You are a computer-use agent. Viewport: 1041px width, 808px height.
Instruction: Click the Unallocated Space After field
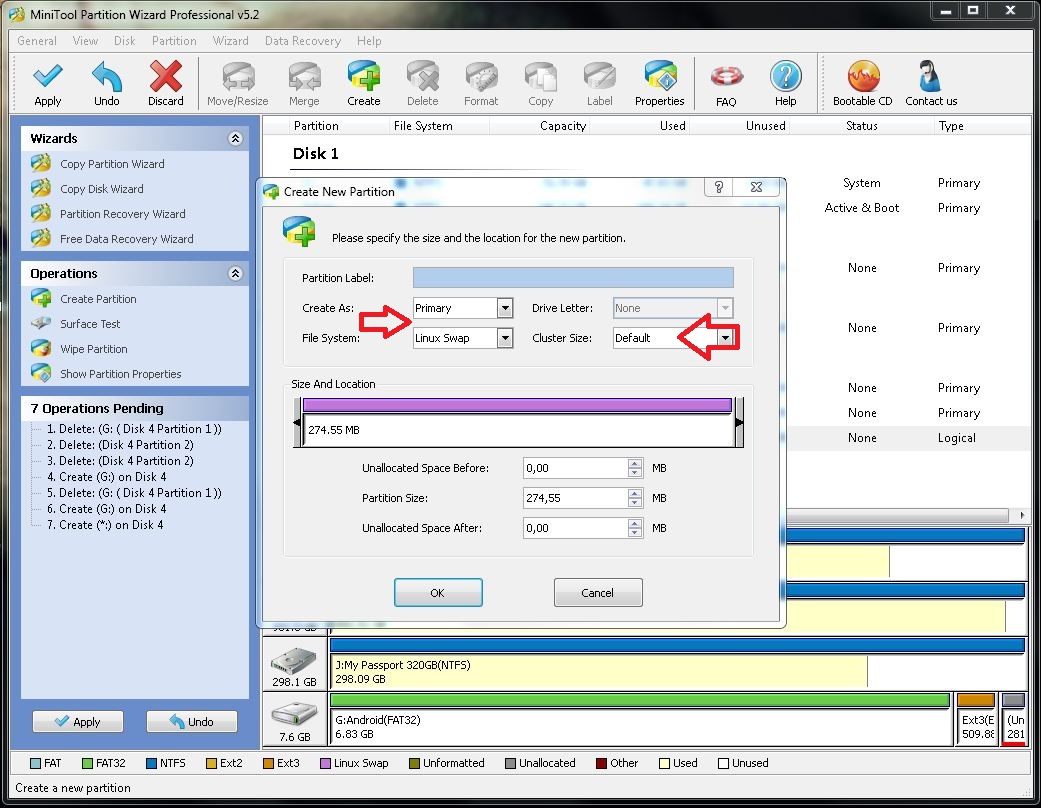point(576,528)
